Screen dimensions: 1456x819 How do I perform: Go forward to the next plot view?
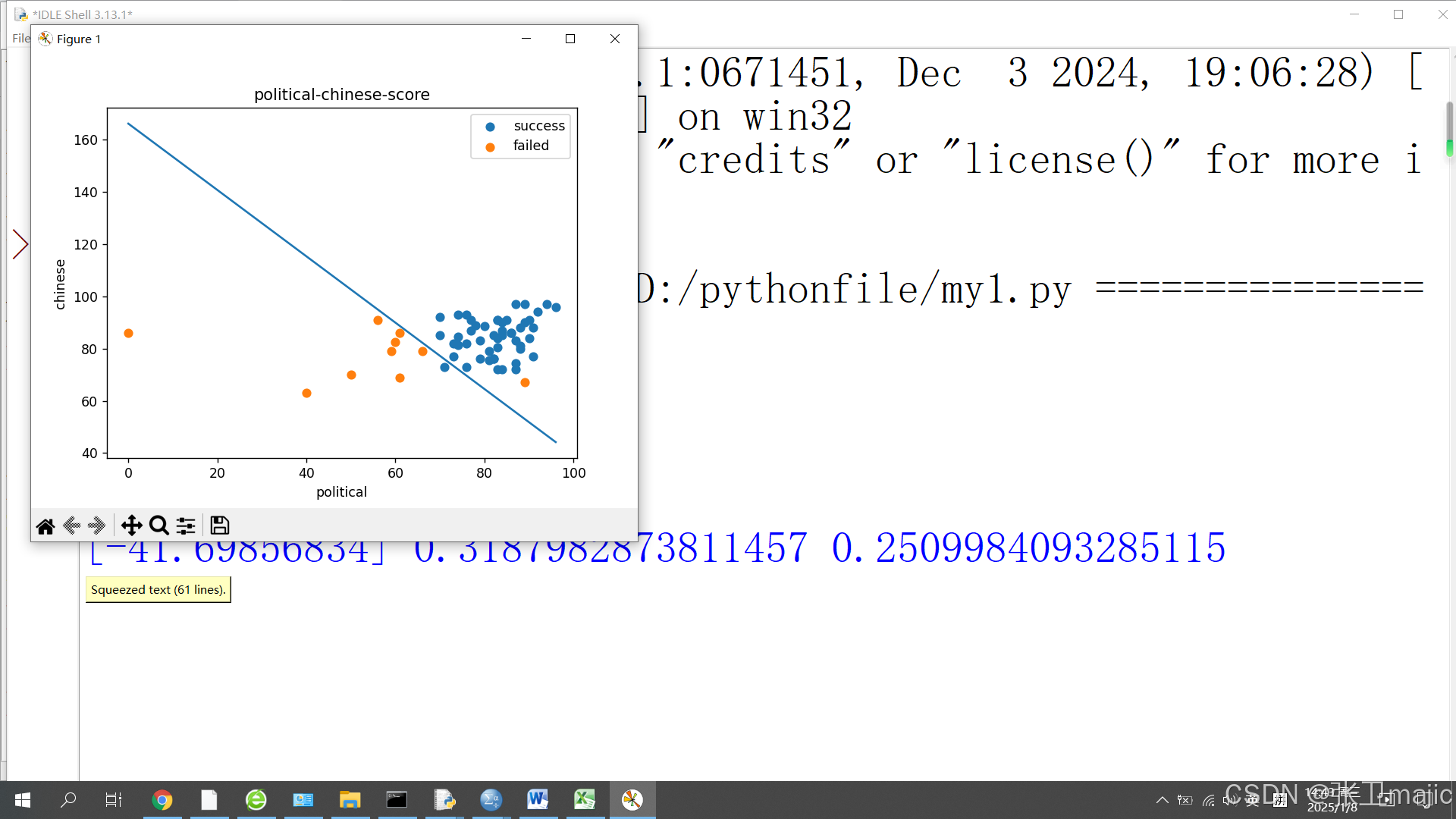click(96, 526)
